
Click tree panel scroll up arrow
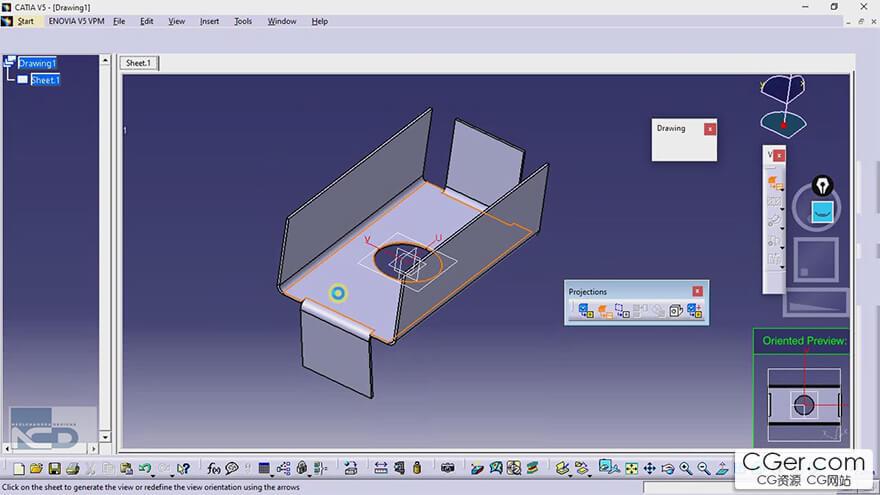[105, 59]
